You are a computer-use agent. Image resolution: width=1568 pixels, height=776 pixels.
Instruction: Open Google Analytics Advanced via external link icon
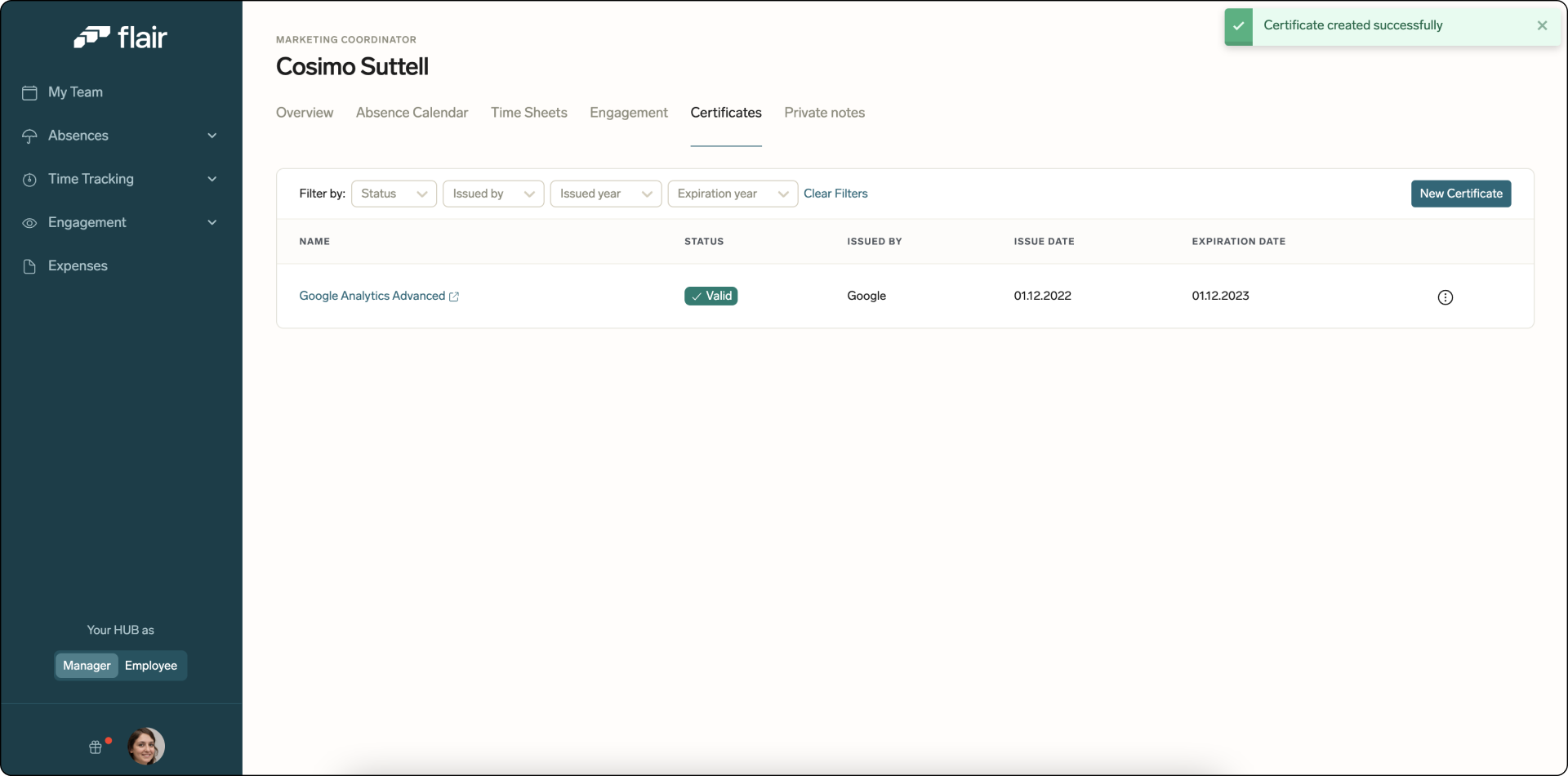pyautogui.click(x=455, y=297)
